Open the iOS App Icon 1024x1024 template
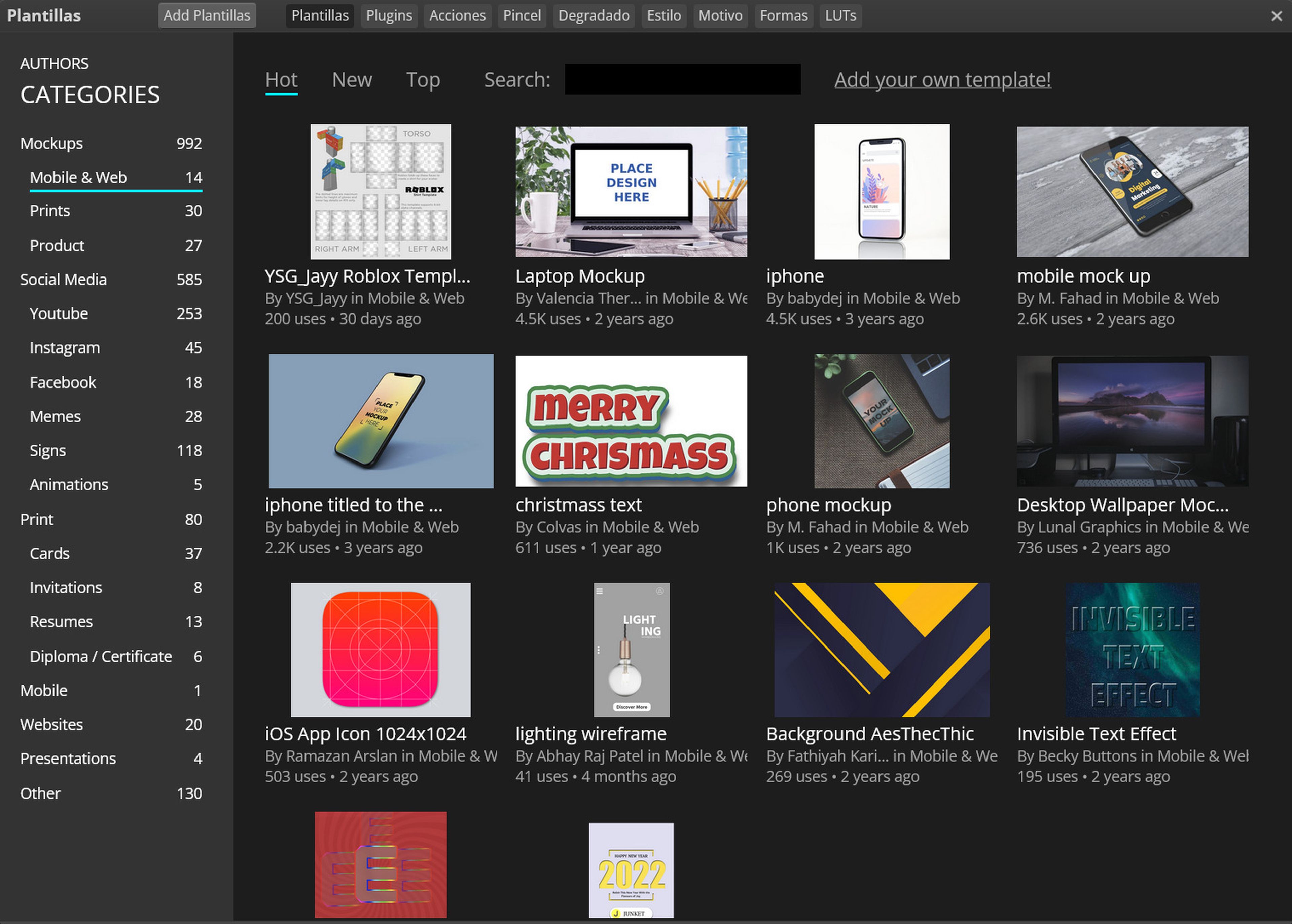The width and height of the screenshot is (1292, 924). (x=380, y=649)
